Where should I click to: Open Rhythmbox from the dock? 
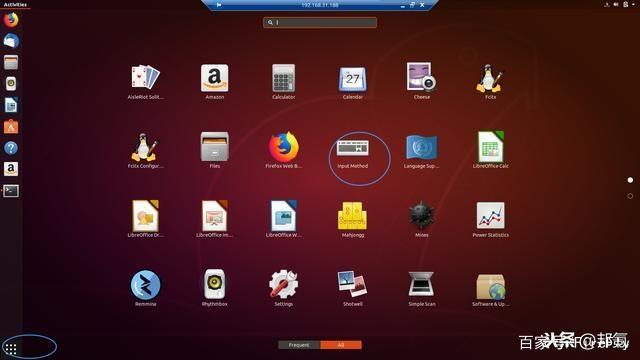11,84
